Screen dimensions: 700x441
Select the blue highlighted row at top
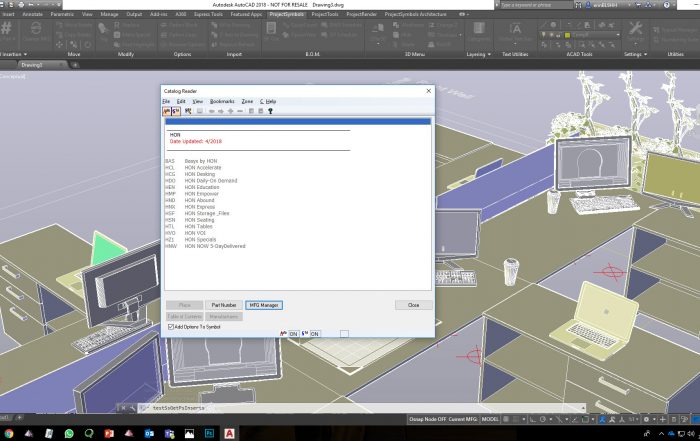(298, 121)
